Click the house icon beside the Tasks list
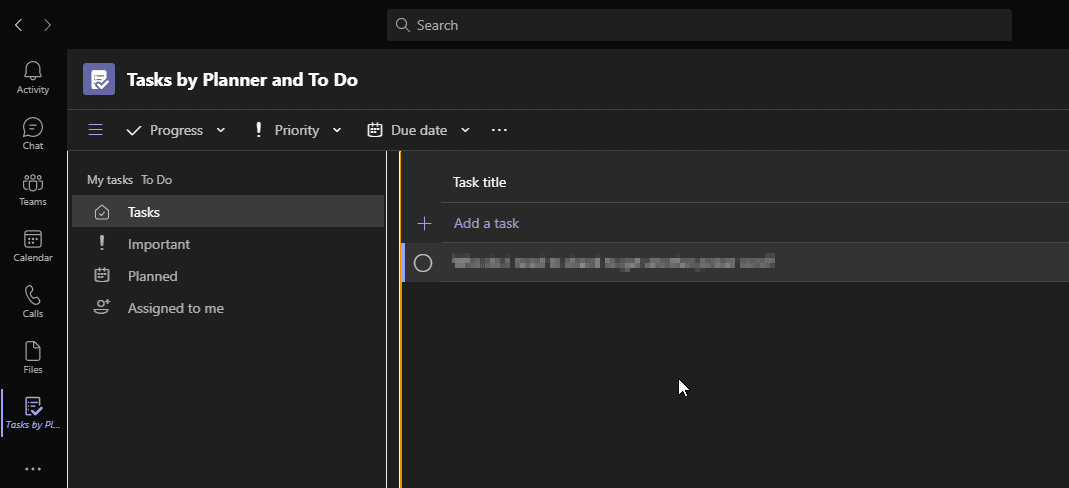 tap(102, 213)
